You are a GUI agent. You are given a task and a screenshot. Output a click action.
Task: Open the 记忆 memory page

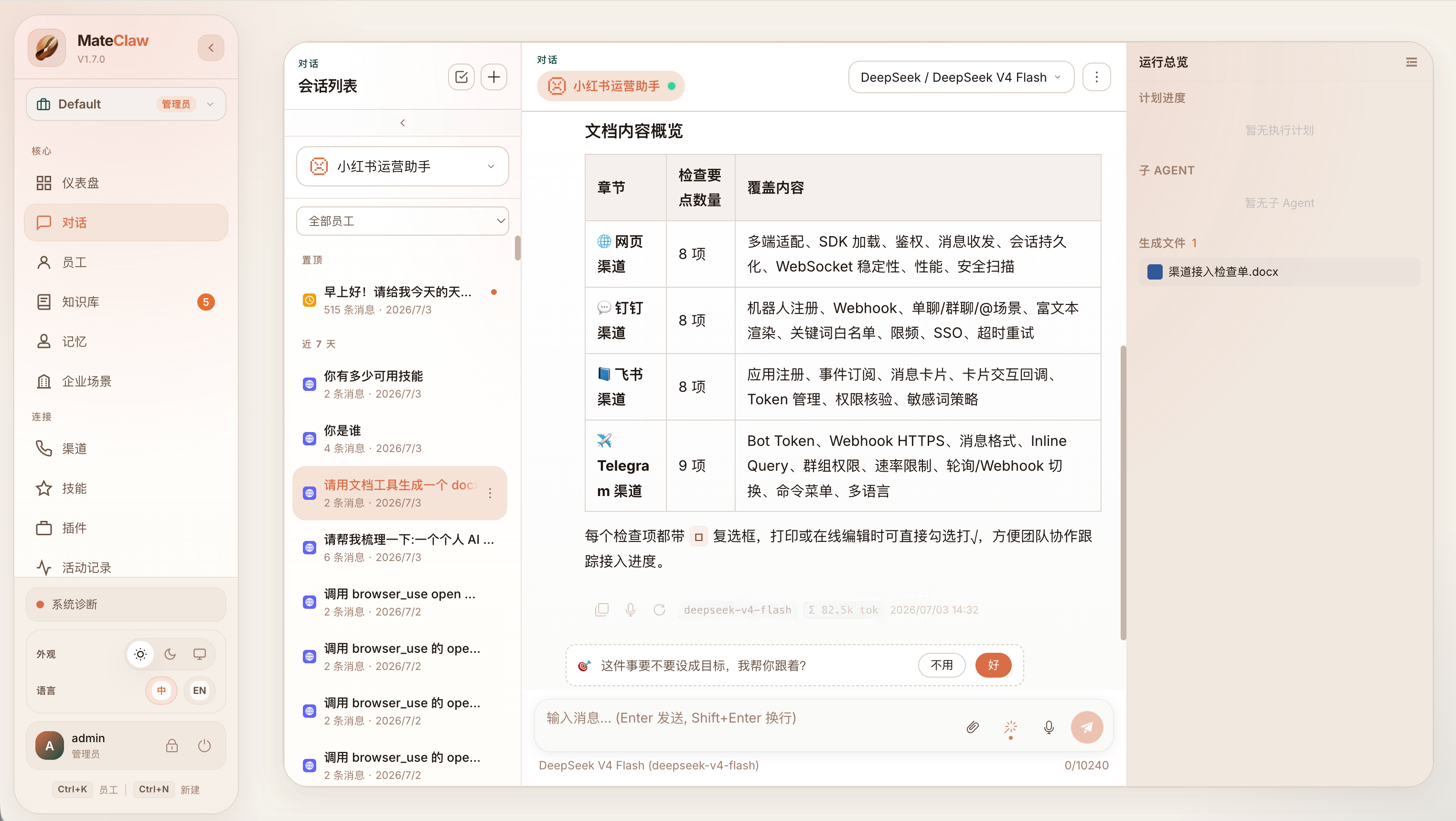pos(126,341)
